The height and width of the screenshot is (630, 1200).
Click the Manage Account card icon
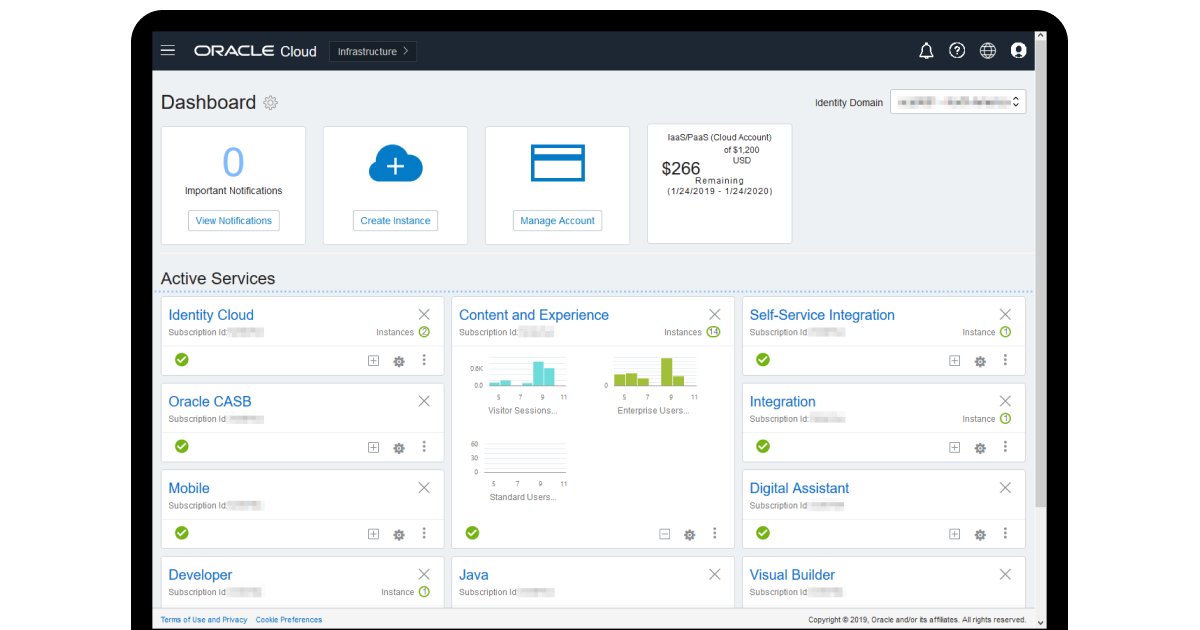click(557, 162)
